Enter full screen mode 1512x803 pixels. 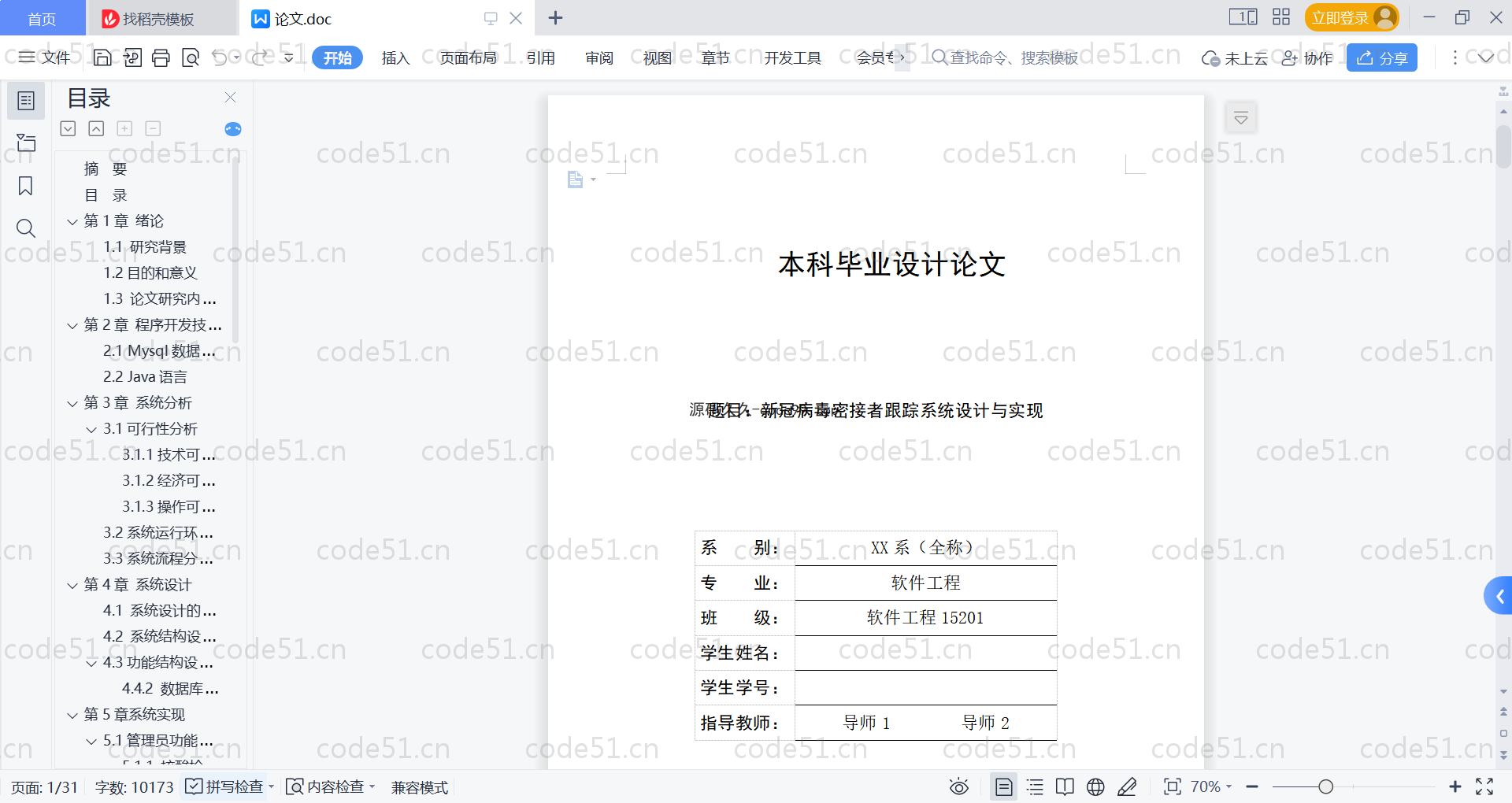tap(1484, 786)
